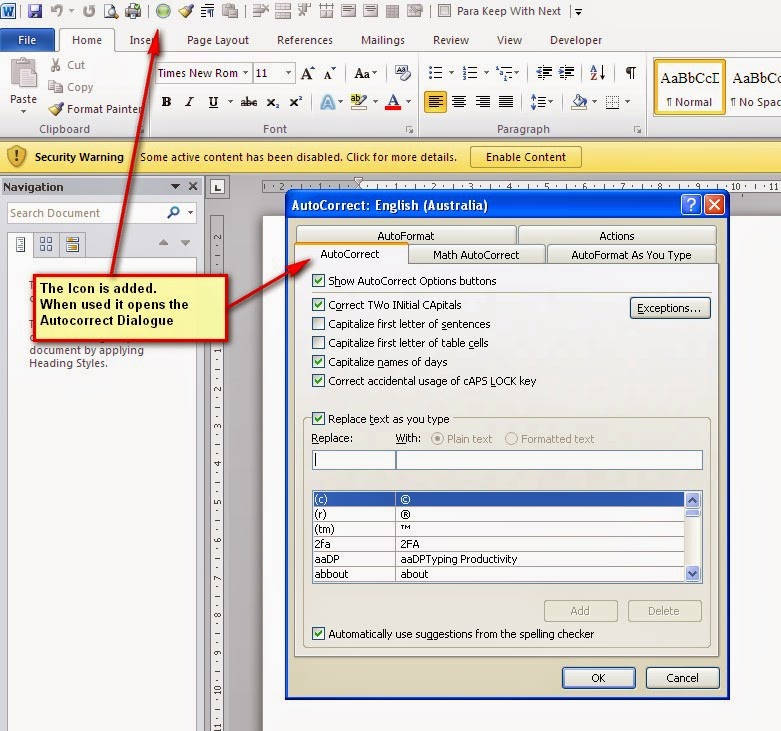Click Enable Content button

coord(525,157)
